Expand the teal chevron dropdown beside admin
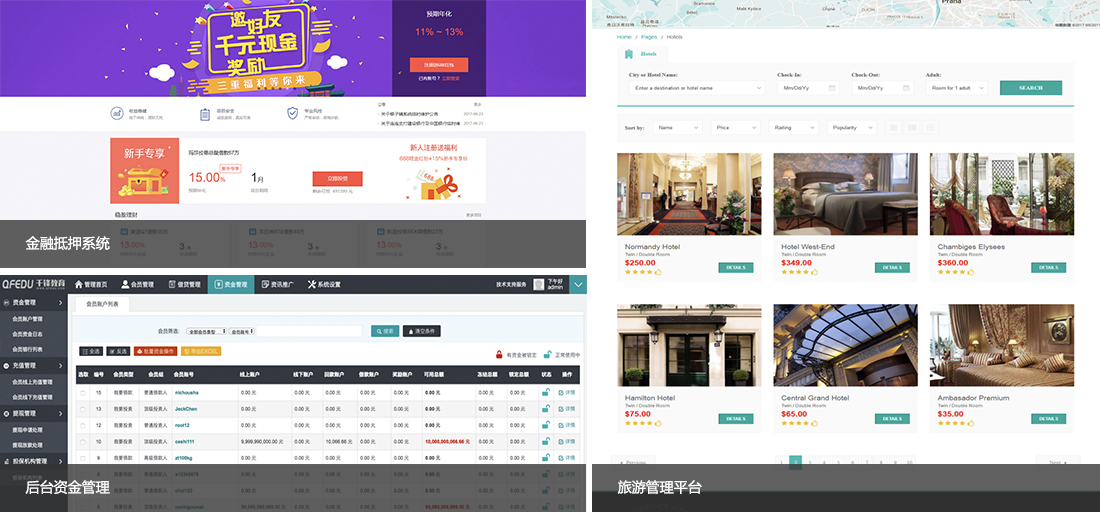The image size is (1100, 512). coord(578,284)
